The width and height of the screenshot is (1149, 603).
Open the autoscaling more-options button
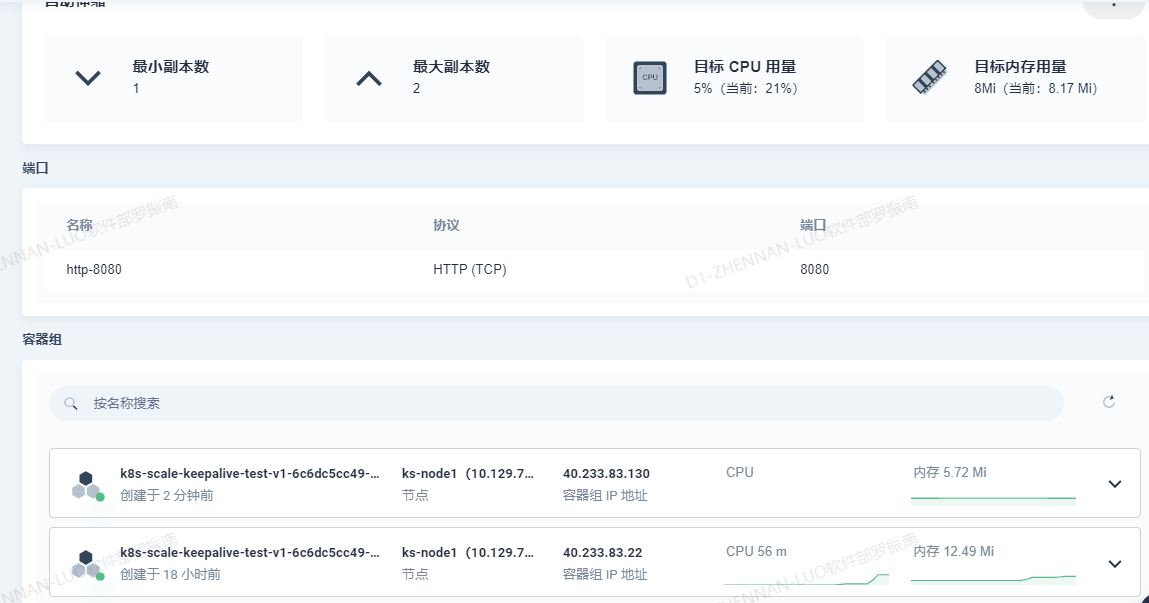pyautogui.click(x=1114, y=4)
